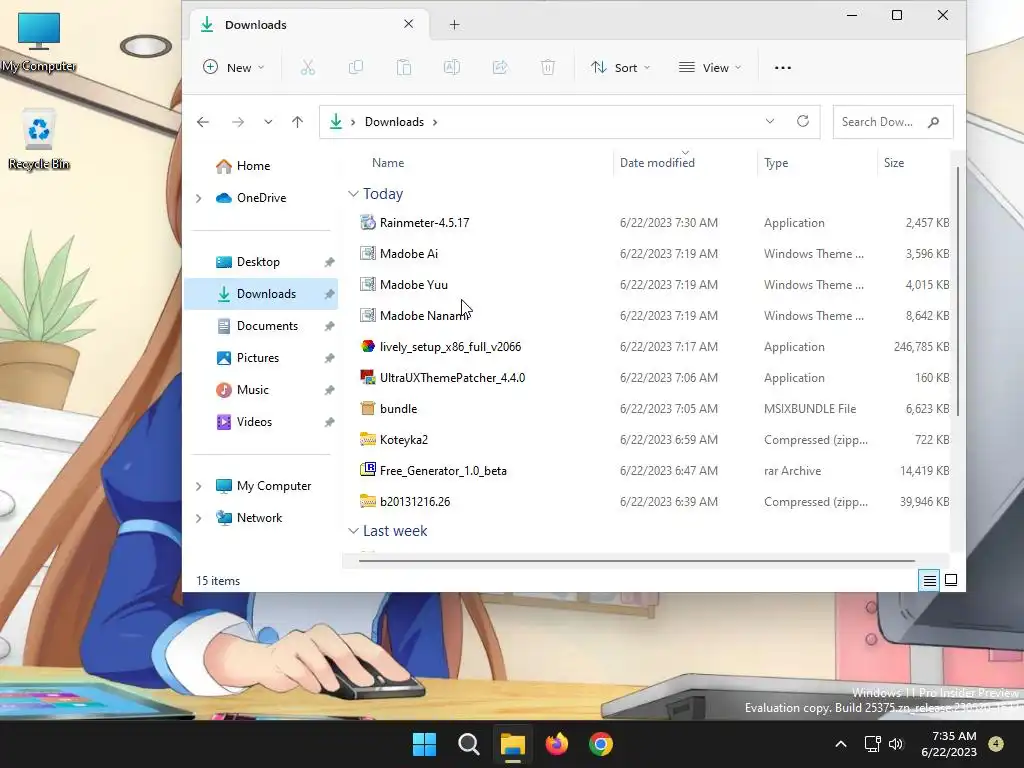
Task: Open the New dropdown menu
Action: (234, 67)
